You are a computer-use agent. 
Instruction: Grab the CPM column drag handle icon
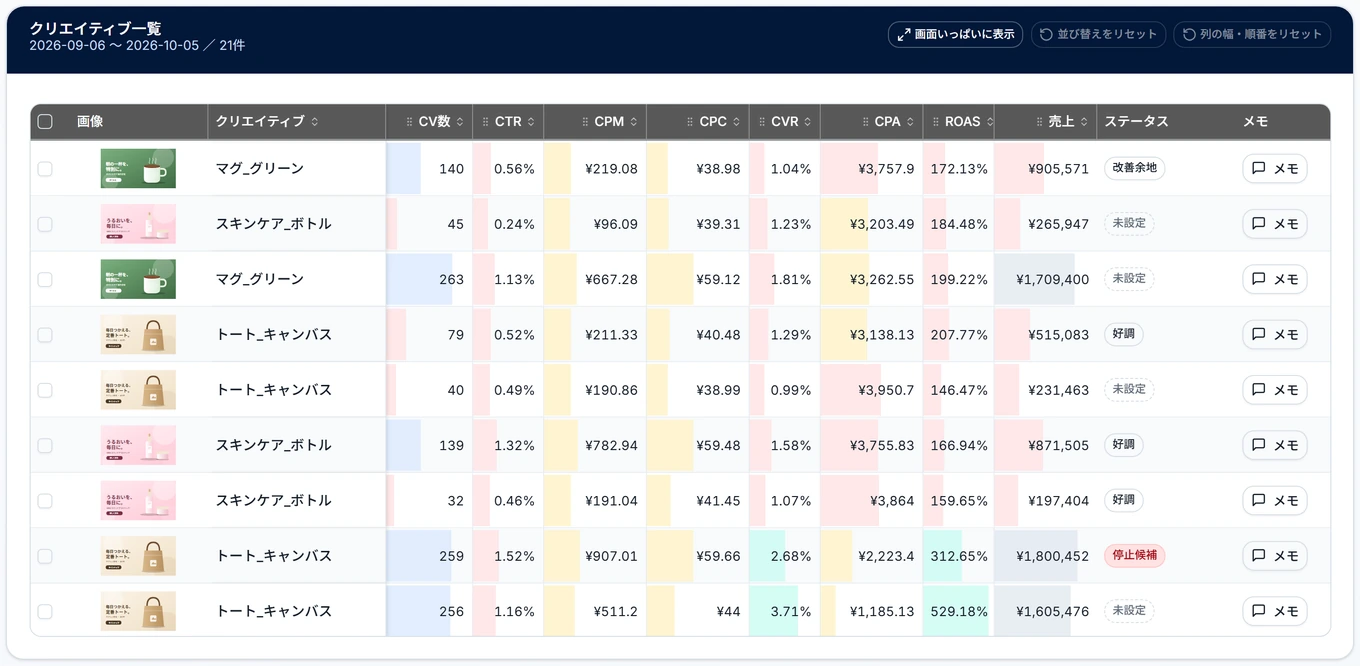585,122
